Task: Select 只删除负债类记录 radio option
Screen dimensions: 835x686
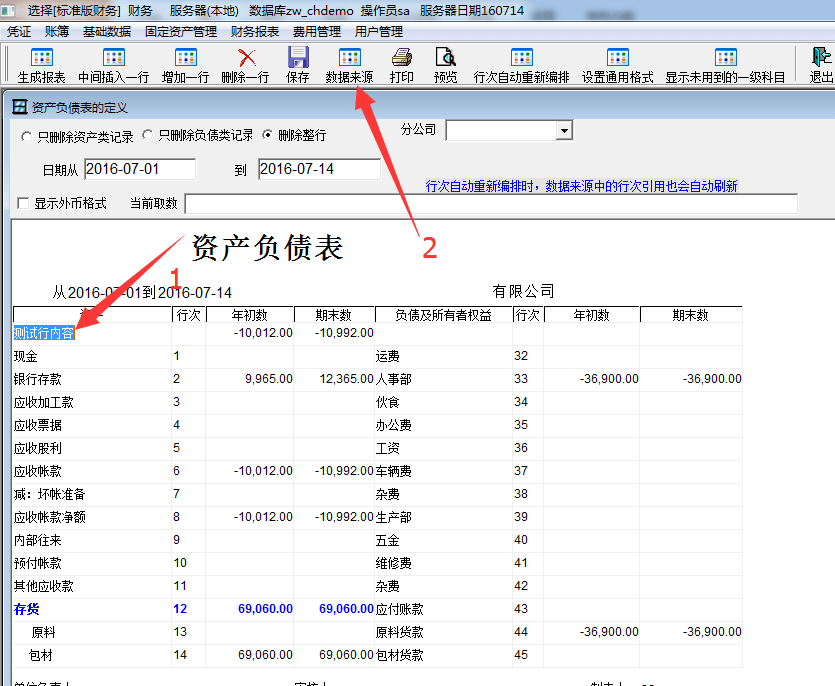Action: coord(147,135)
